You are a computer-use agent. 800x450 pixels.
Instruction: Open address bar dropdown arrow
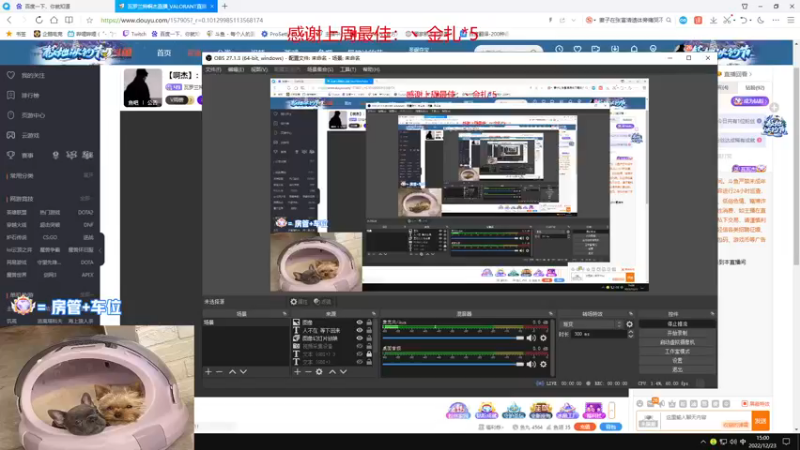coord(573,20)
